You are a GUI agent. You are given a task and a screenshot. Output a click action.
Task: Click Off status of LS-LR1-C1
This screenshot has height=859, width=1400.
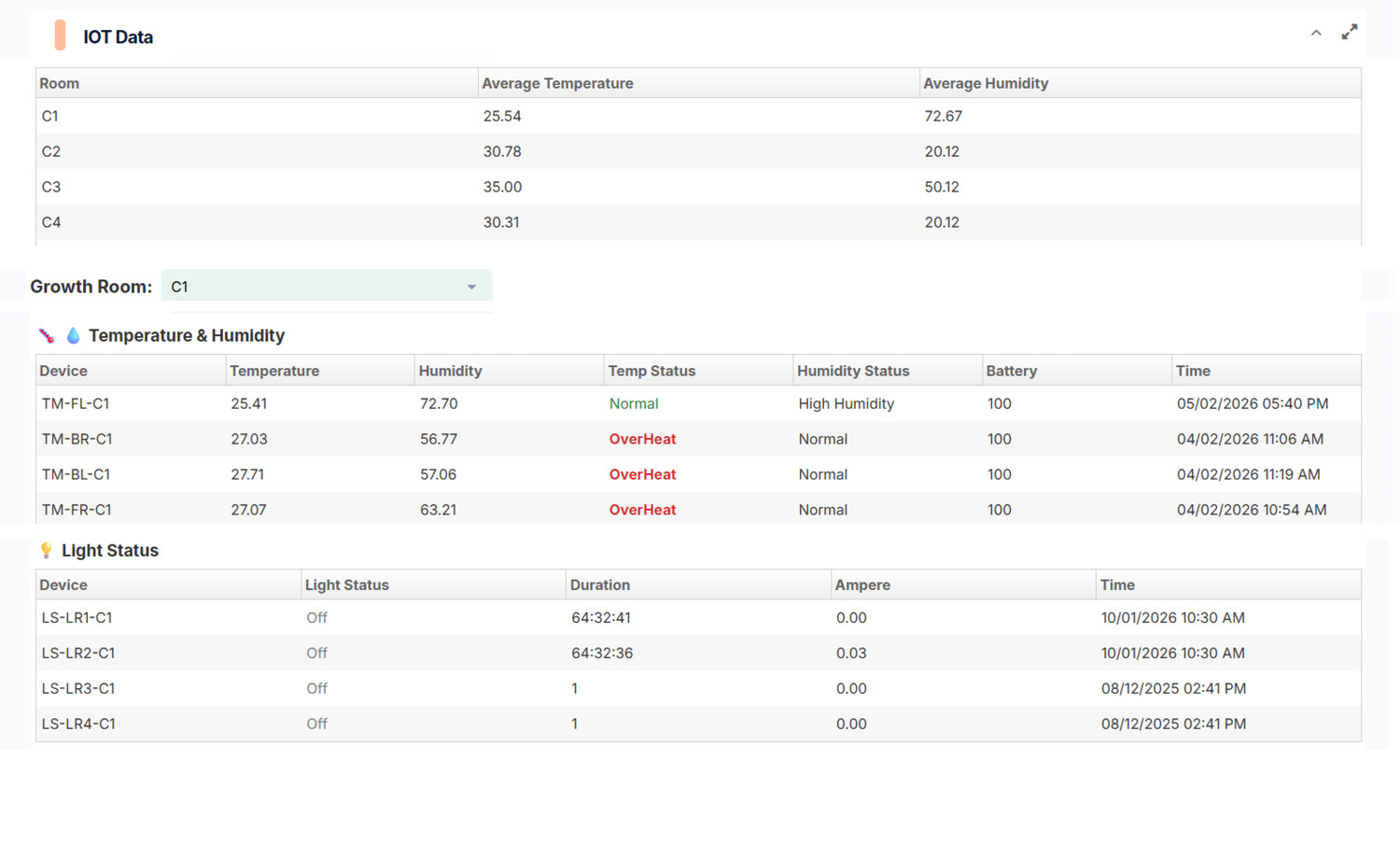pos(316,617)
